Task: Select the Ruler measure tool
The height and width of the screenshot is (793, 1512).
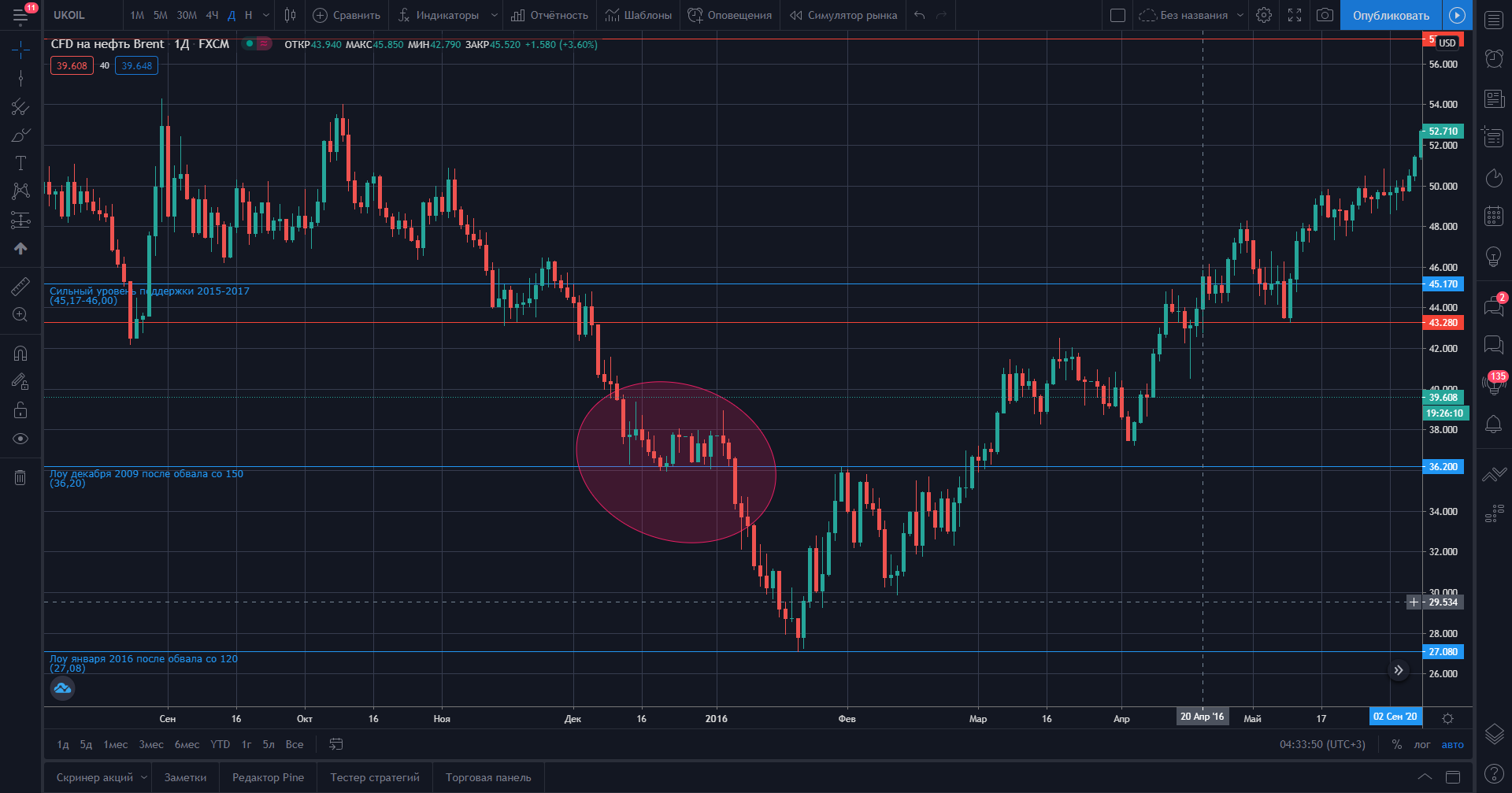Action: click(x=20, y=287)
